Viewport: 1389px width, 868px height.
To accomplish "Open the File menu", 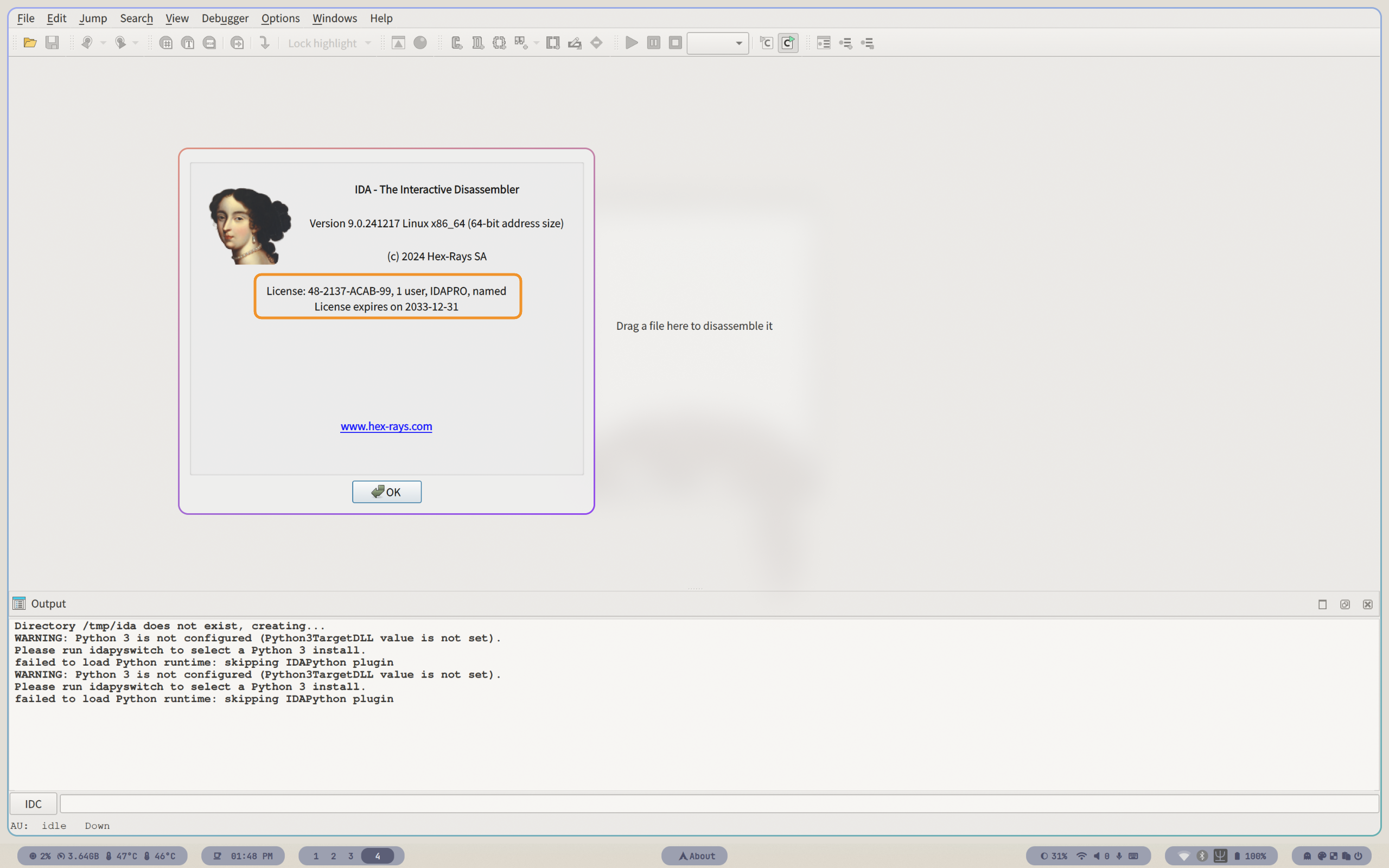I will click(x=26, y=18).
